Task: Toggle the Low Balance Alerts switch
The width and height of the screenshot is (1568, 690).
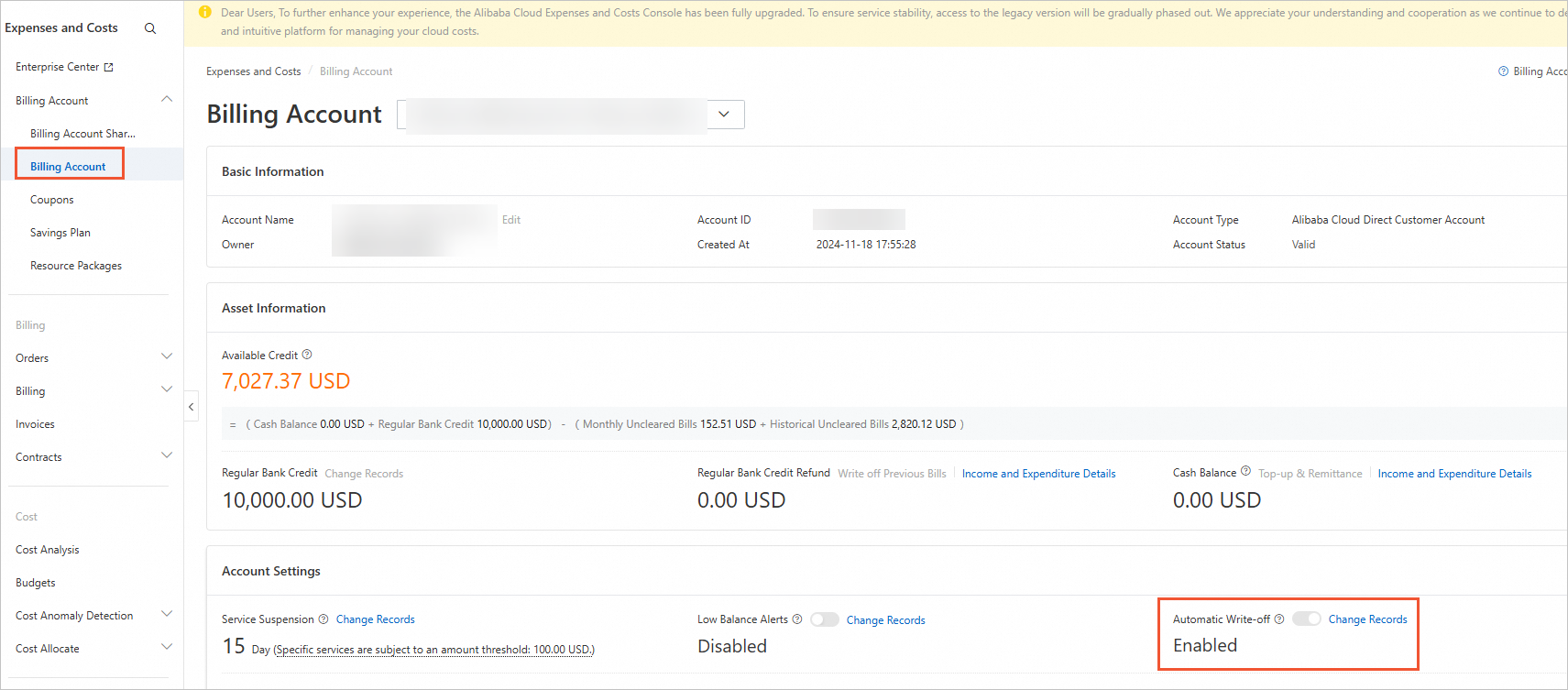Action: (x=825, y=619)
